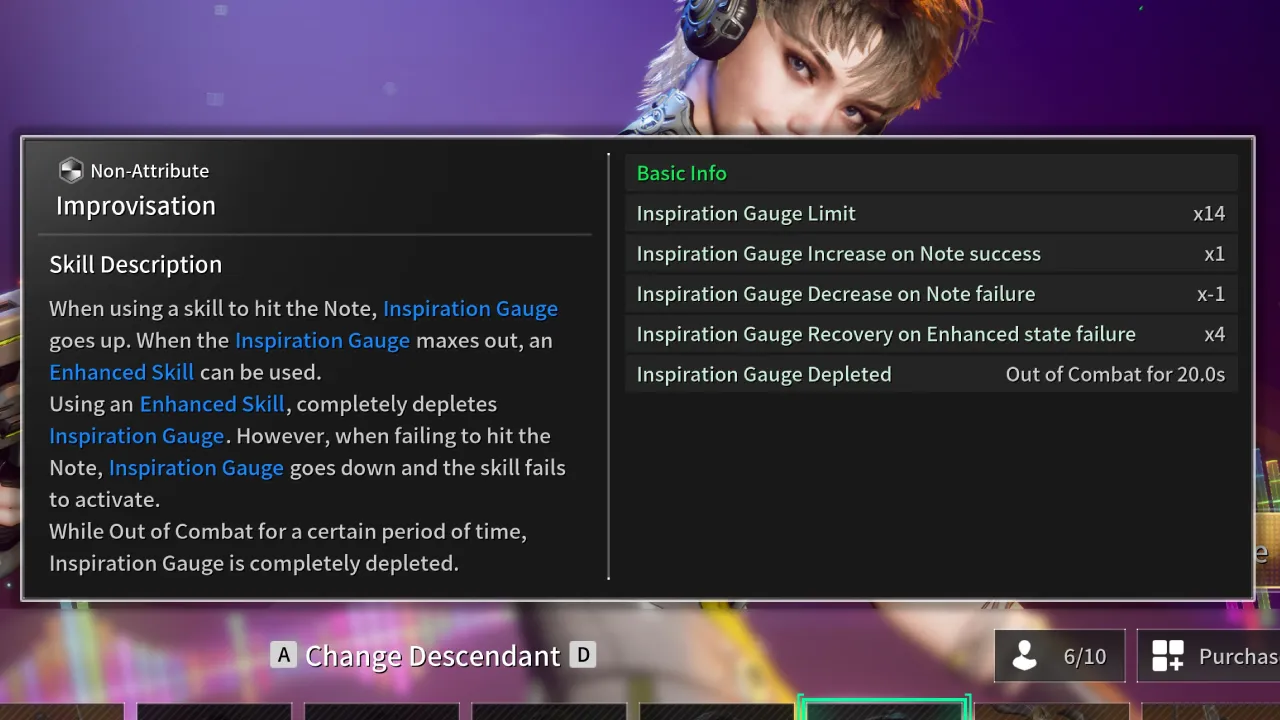
Task: Select the descendant thumbnail right of the highlighted one
Action: coord(1052,711)
